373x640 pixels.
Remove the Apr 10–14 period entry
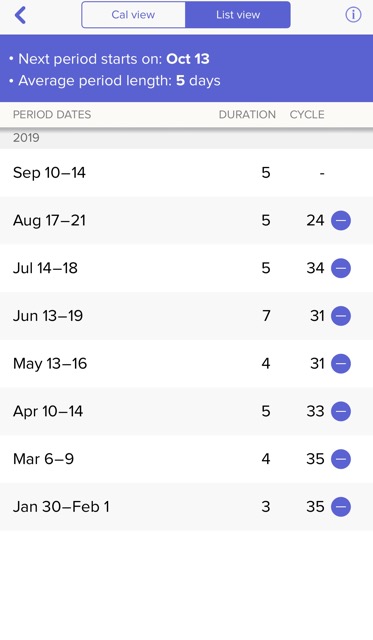(x=341, y=411)
